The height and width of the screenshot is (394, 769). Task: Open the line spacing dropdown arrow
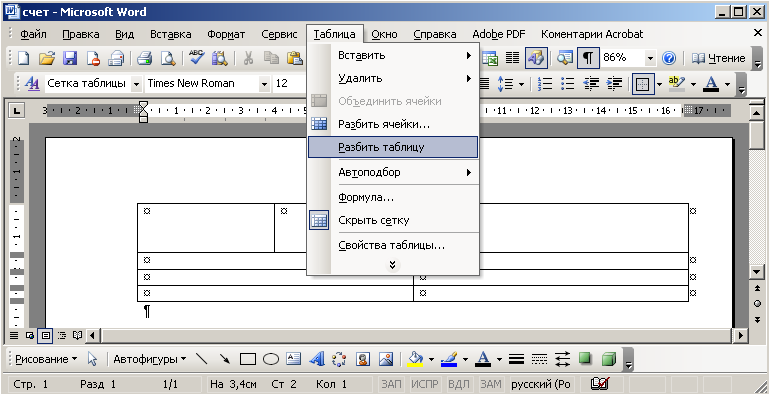click(x=520, y=84)
